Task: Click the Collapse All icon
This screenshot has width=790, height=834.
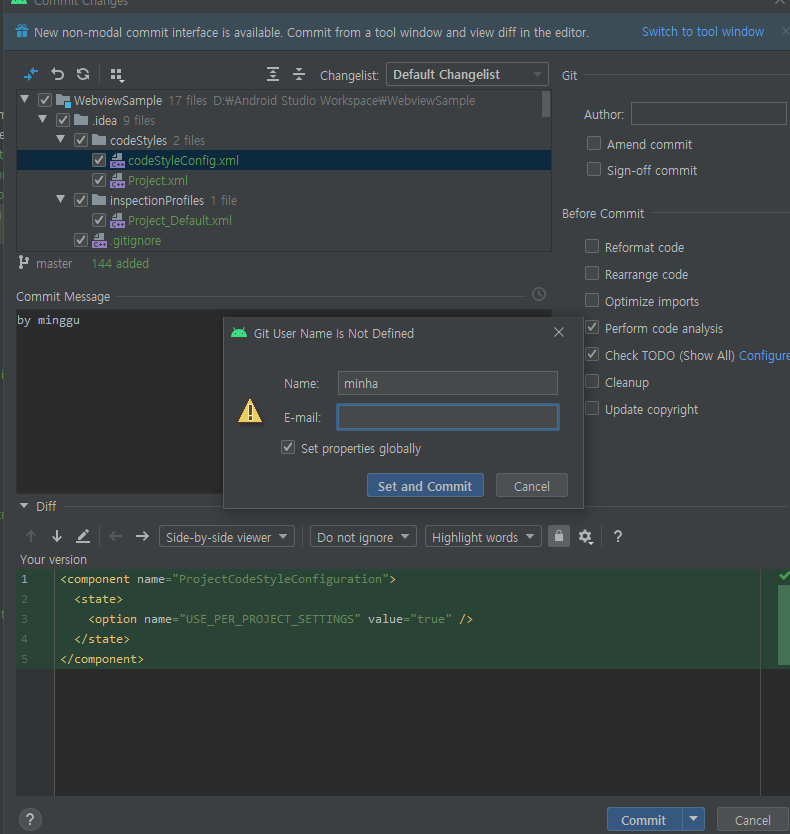Action: 299,74
